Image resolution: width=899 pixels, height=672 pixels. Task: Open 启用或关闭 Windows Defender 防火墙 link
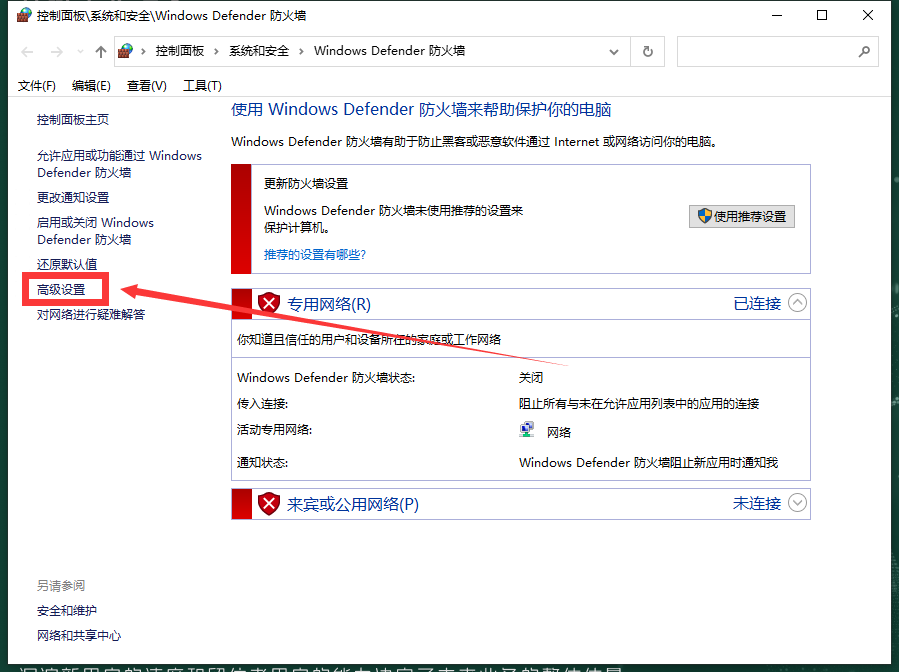[x=95, y=231]
